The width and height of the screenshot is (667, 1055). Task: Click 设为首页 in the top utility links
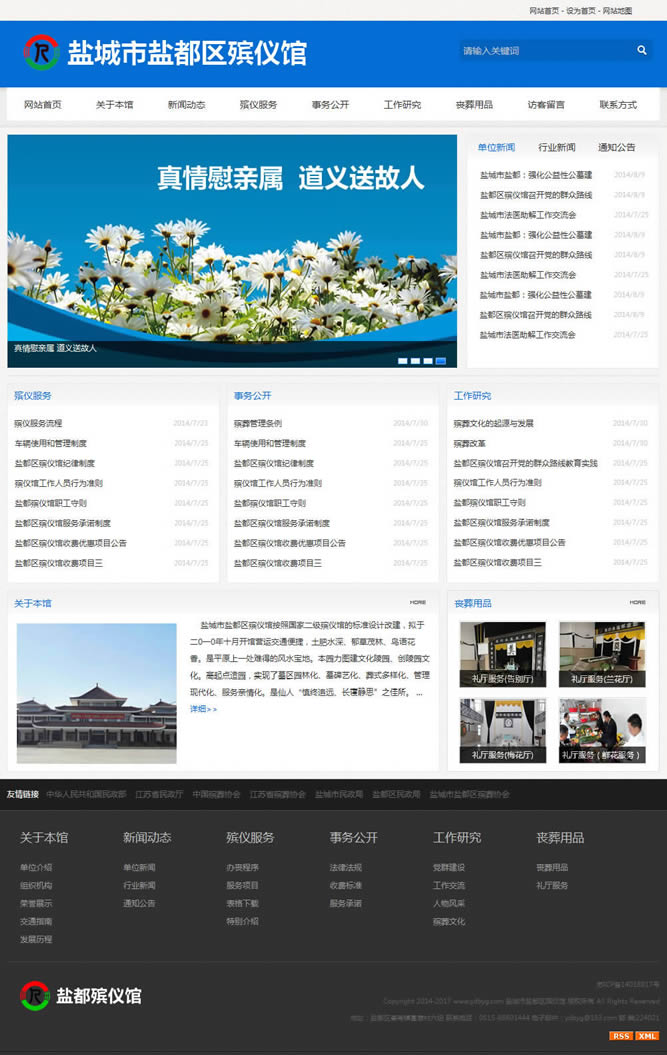pos(581,11)
